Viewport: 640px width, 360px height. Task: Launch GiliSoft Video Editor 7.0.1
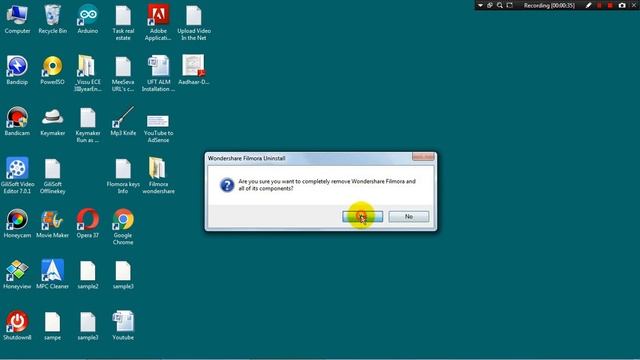(x=17, y=176)
